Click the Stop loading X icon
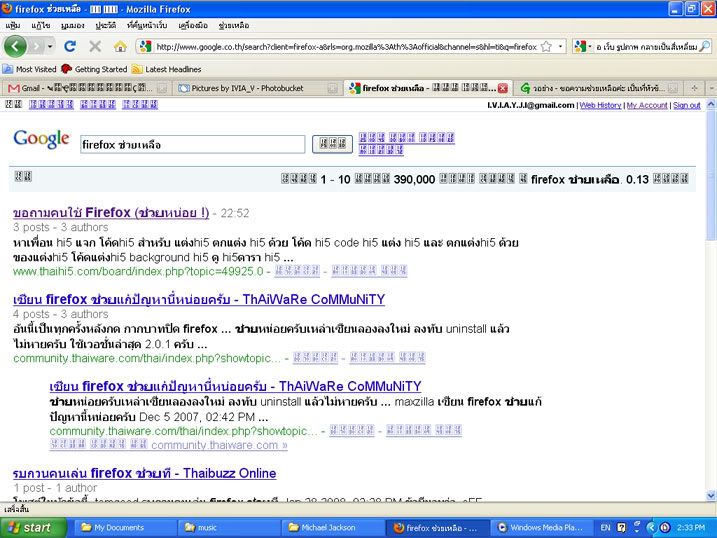This screenshot has height=538, width=717. [95, 46]
